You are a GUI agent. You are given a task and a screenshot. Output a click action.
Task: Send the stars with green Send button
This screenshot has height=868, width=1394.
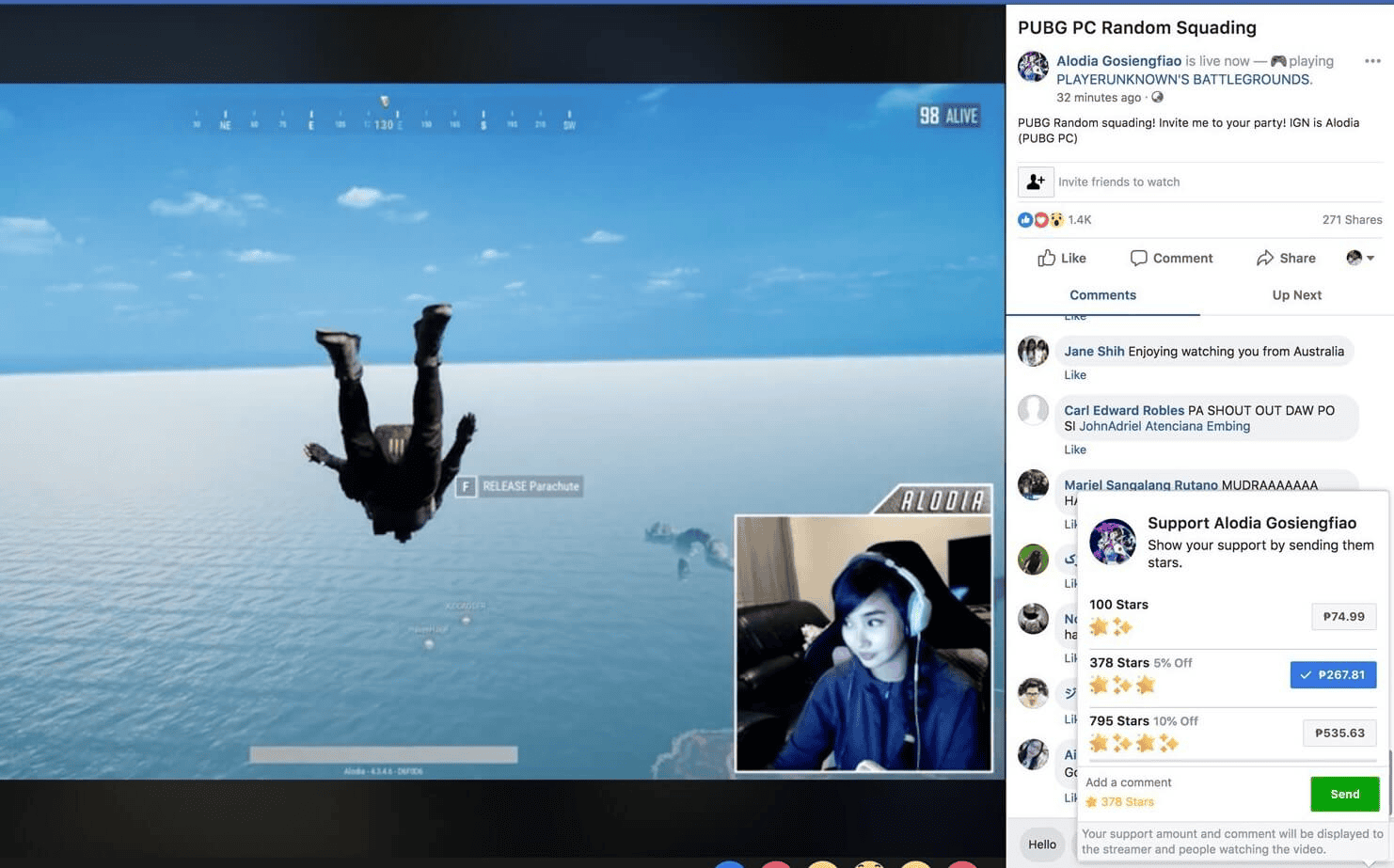coord(1345,795)
